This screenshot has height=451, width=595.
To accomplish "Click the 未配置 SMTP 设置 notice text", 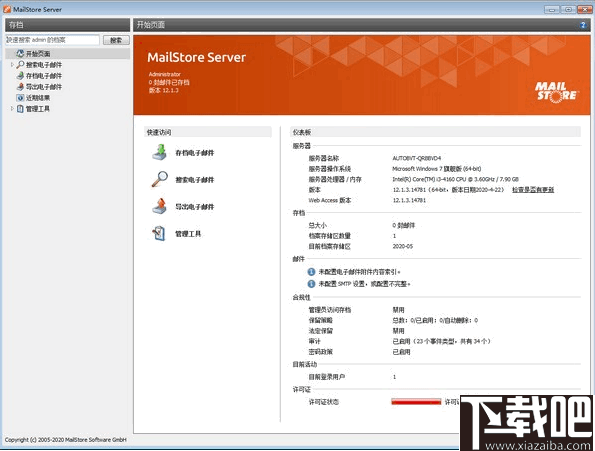I will click(364, 284).
